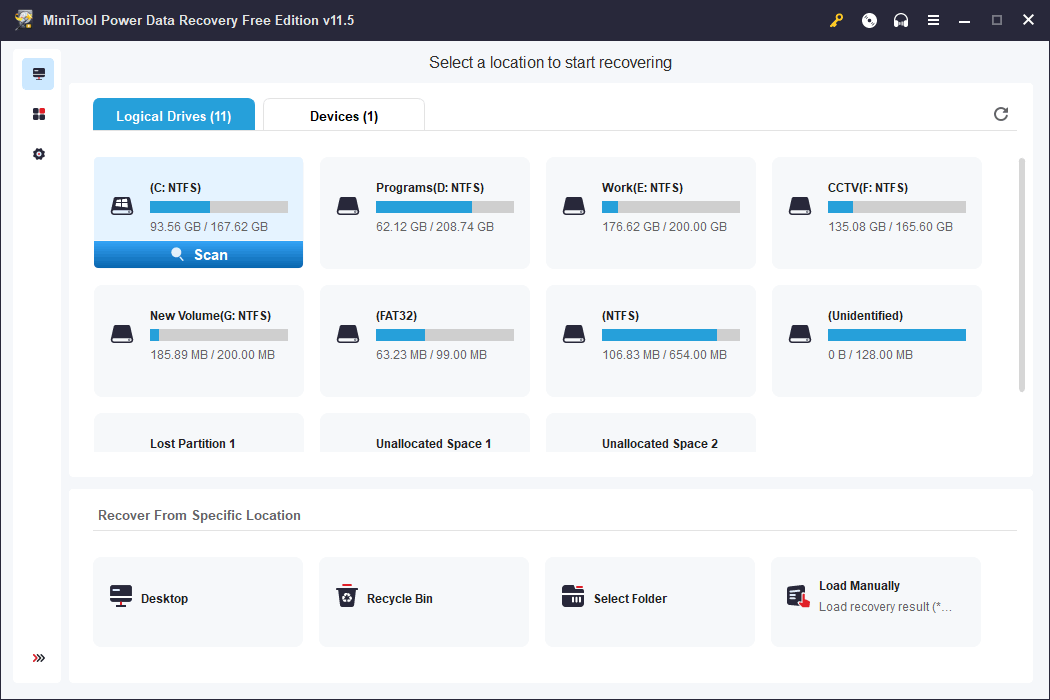The image size is (1050, 700).
Task: Select the This PC sidebar icon
Action: 39,74
